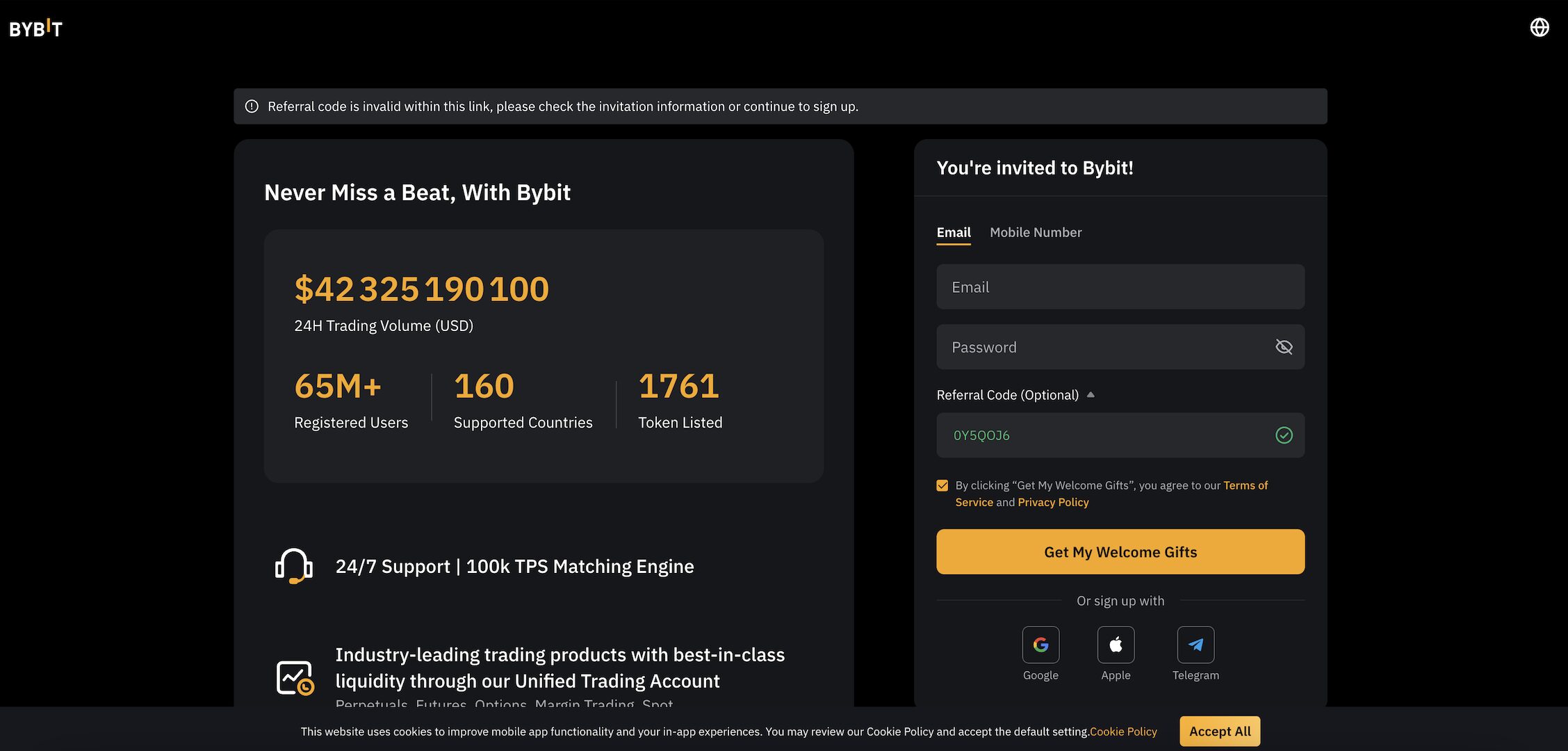Open the language globe menu

coord(1540,27)
